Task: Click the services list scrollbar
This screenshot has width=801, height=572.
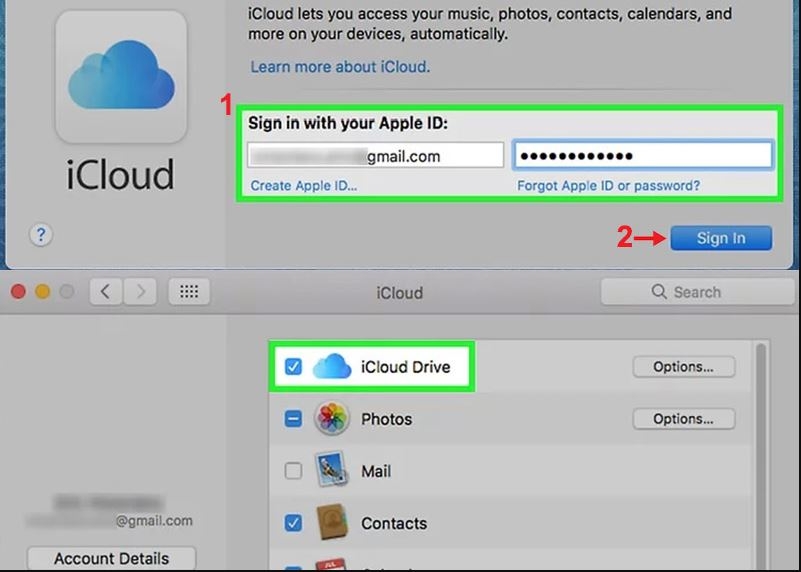Action: [761, 455]
